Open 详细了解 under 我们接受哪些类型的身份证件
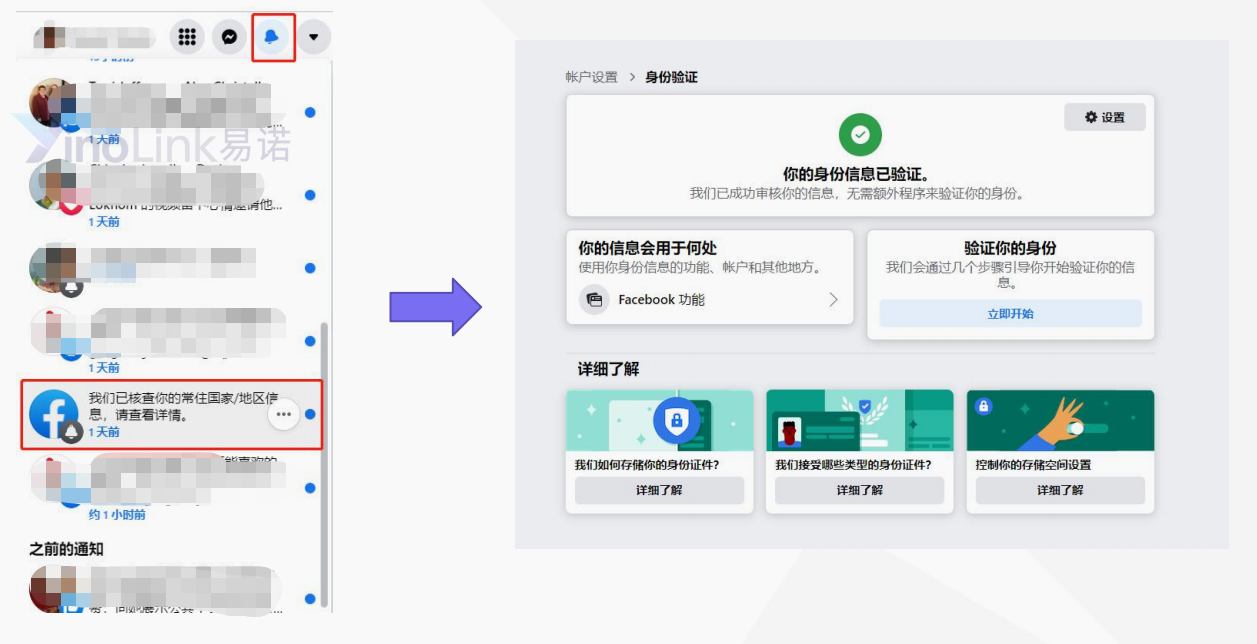Image resolution: width=1257 pixels, height=644 pixels. pos(860,490)
